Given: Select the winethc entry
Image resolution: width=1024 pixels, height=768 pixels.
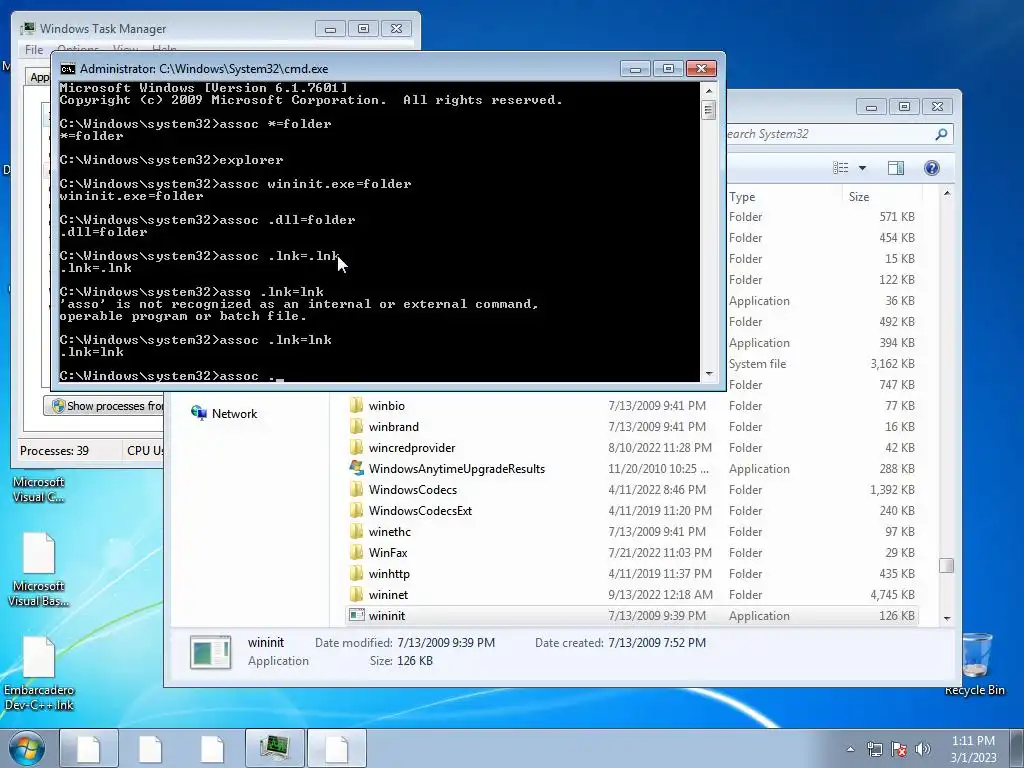Looking at the screenshot, I should pyautogui.click(x=632, y=531).
